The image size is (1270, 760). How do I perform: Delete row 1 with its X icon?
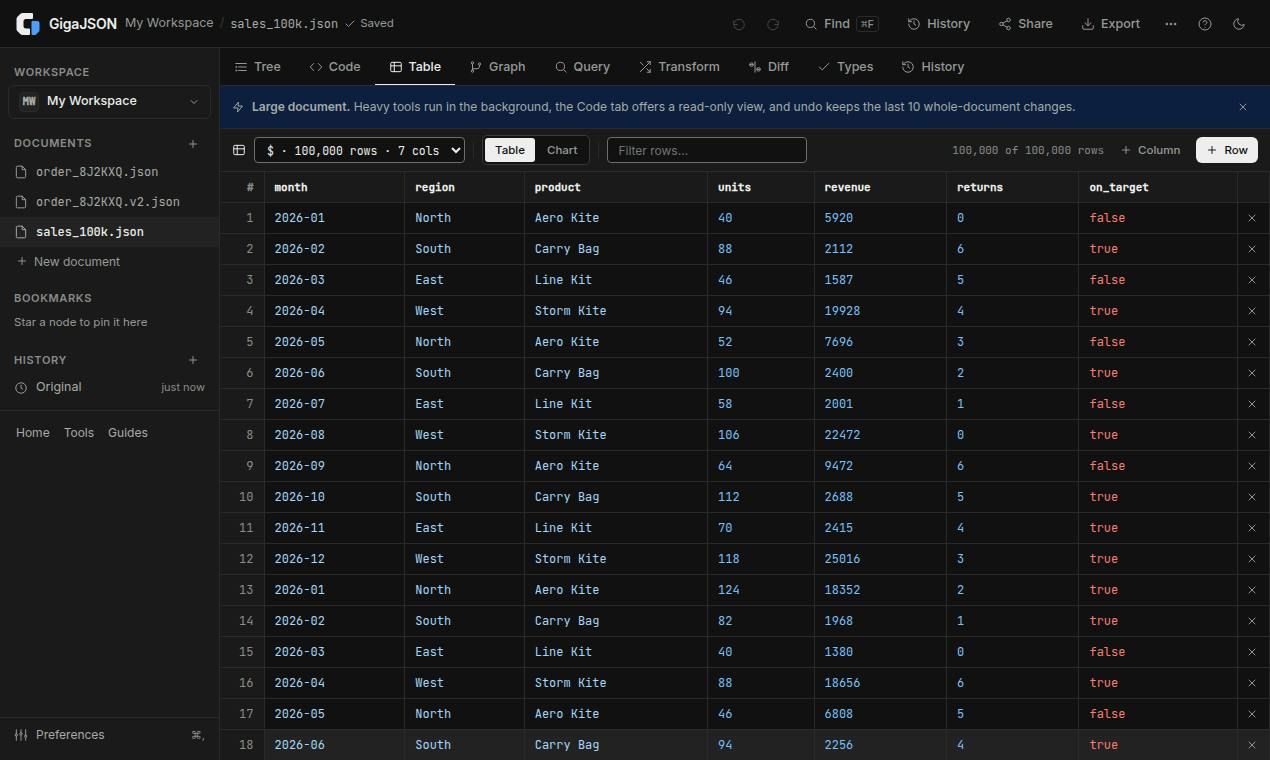[1252, 218]
